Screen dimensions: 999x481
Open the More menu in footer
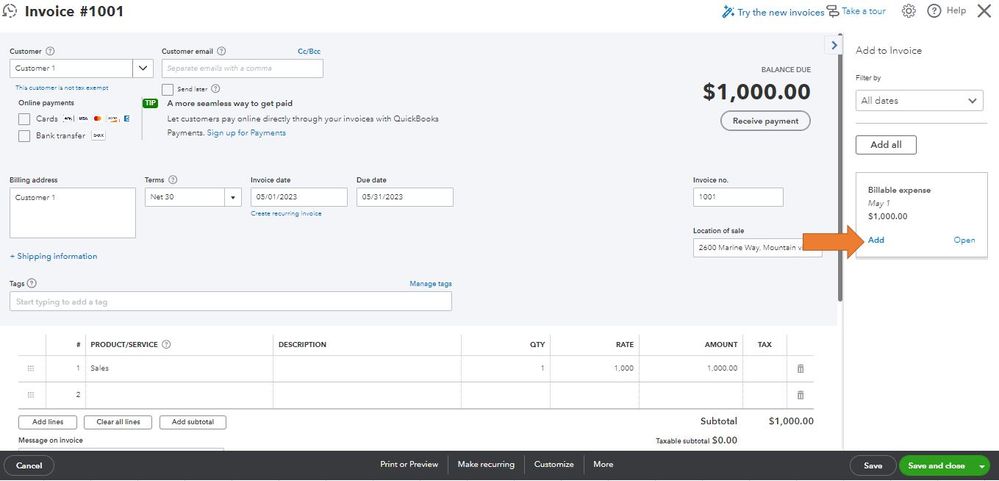pos(603,465)
